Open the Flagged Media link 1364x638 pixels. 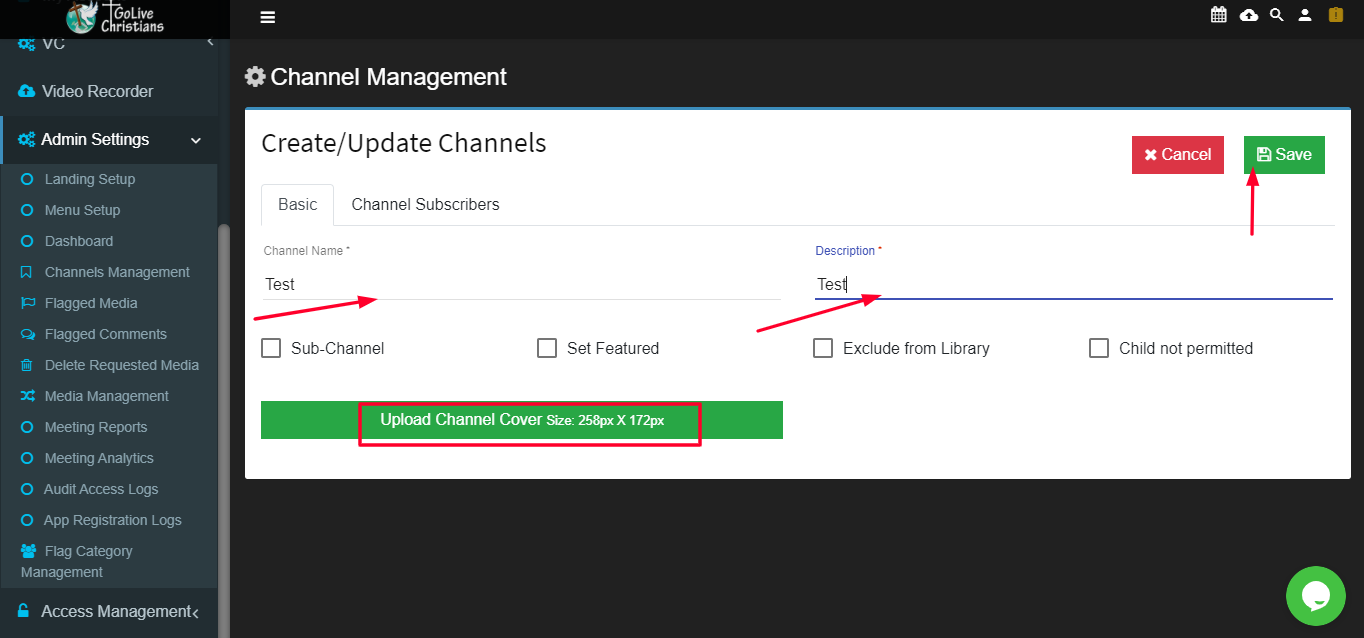91,303
